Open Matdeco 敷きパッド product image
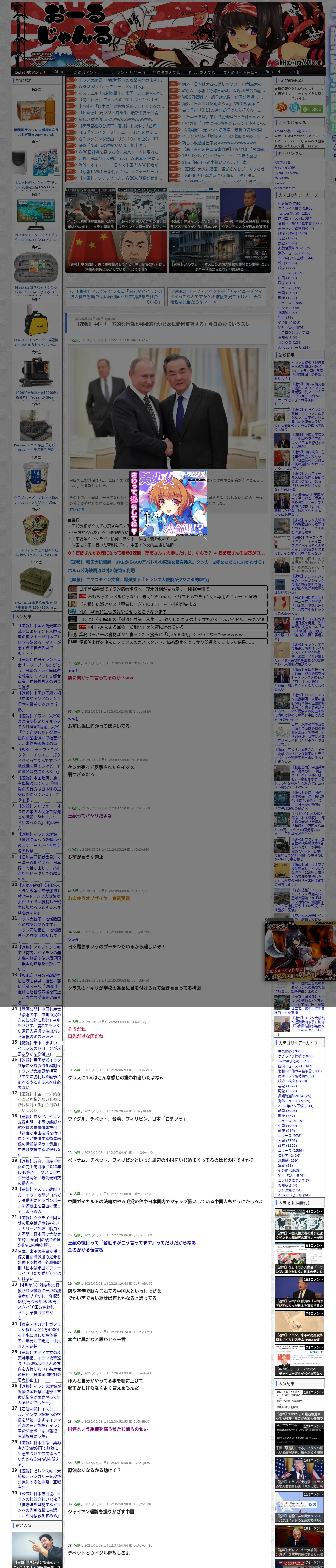 36,267
